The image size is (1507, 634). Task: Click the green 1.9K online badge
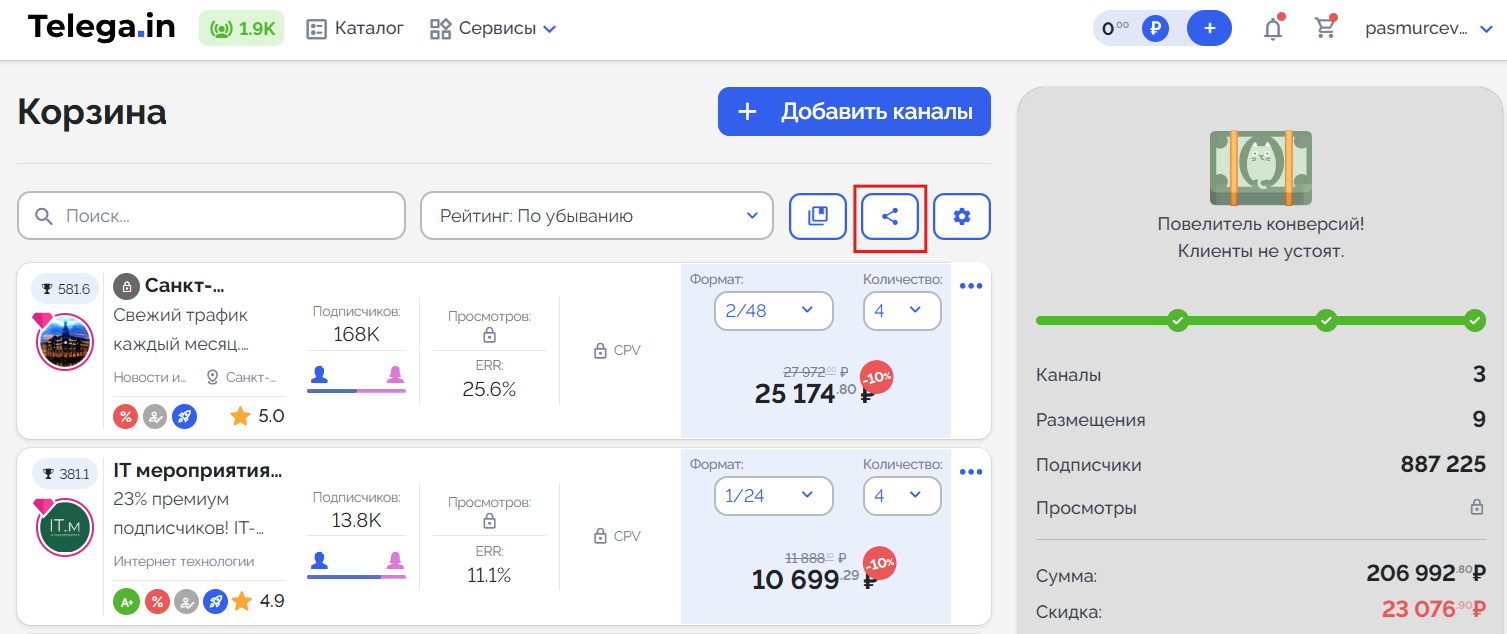[242, 29]
